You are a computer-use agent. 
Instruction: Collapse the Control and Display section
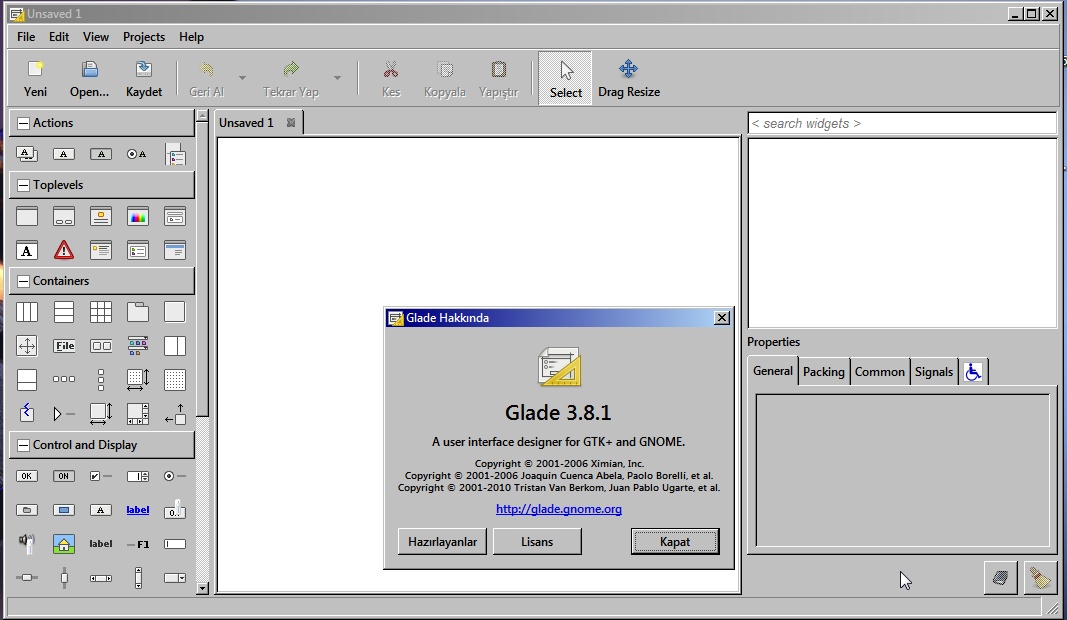point(23,445)
